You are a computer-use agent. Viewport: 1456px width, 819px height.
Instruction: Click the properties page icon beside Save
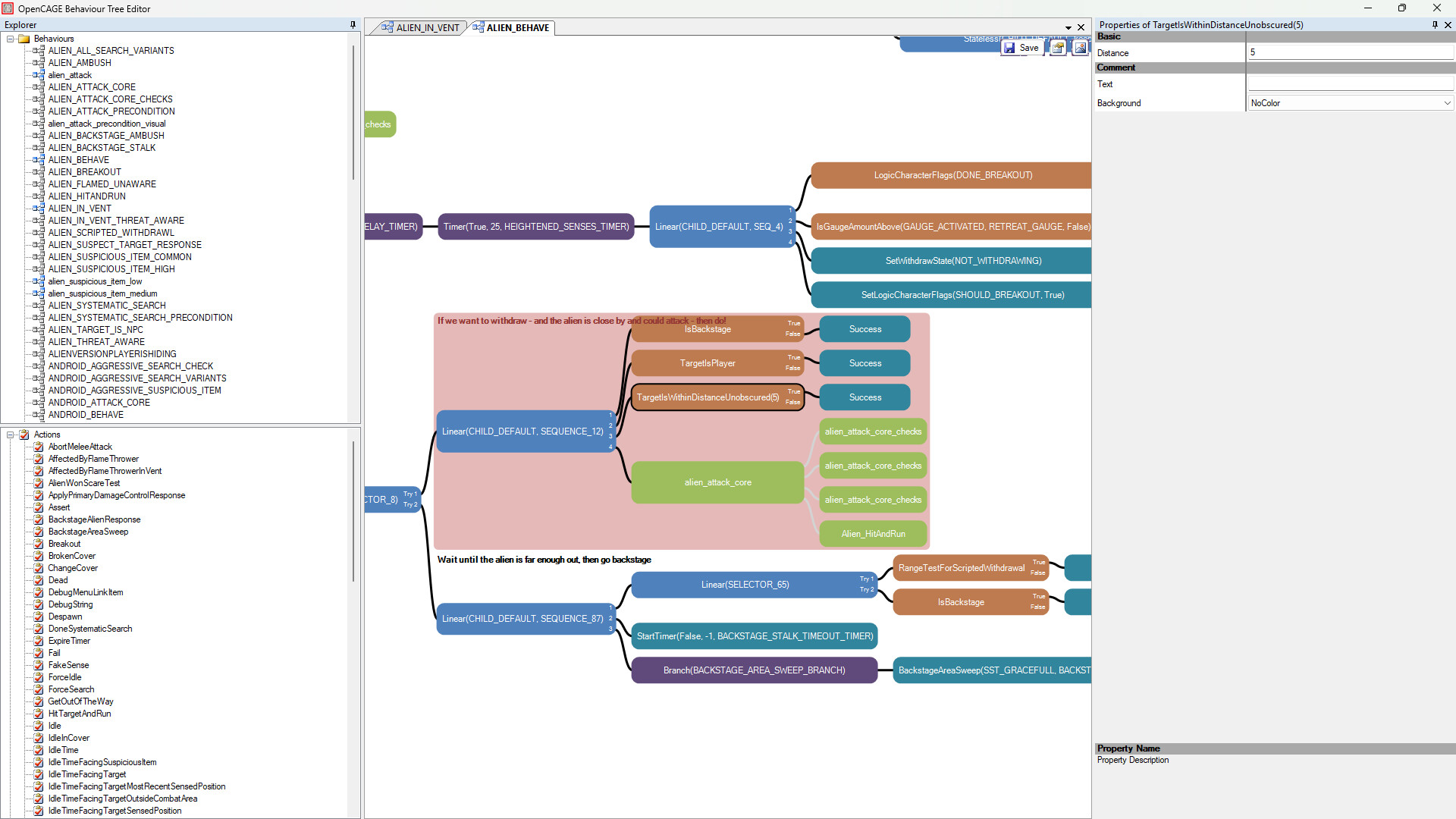click(1058, 48)
